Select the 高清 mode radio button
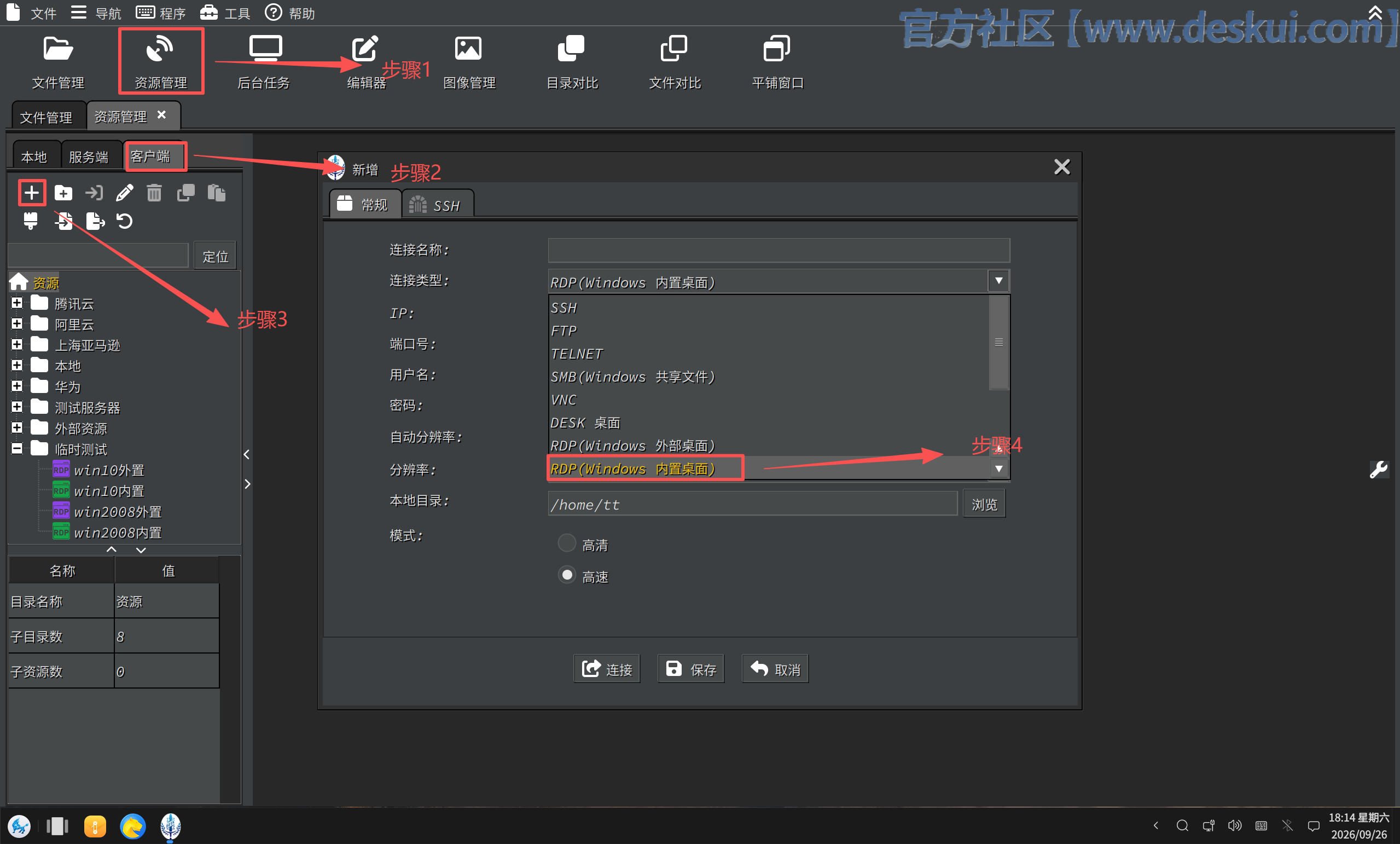The image size is (1400, 844). pos(566,543)
